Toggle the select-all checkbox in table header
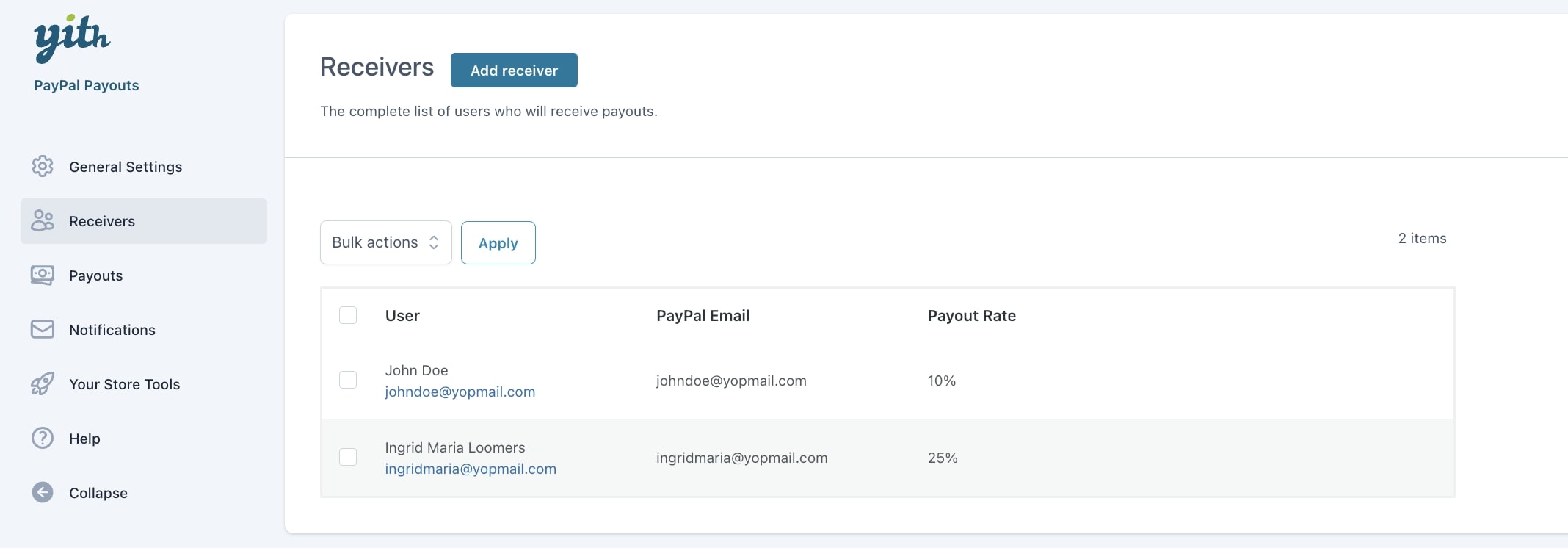This screenshot has width=1568, height=548. pyautogui.click(x=348, y=316)
